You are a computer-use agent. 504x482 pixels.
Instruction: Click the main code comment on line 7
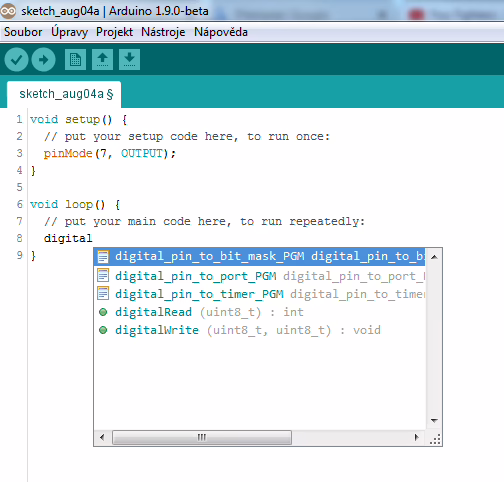[x=204, y=221]
